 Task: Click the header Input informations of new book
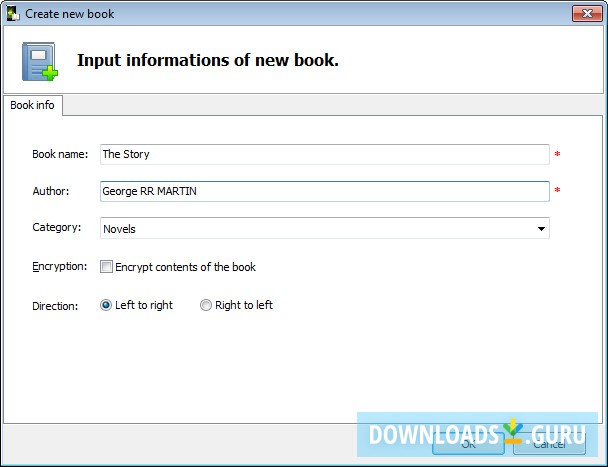click(208, 60)
